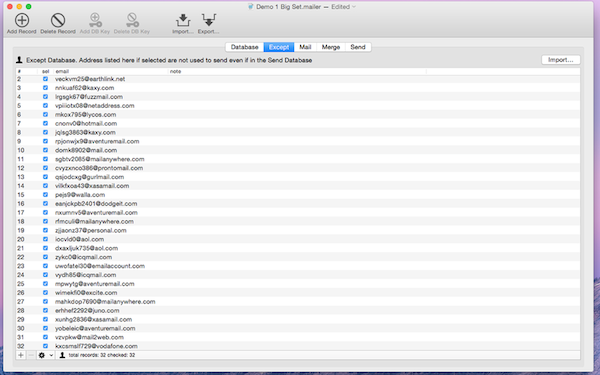Click the minus icon below the list

click(x=31, y=355)
